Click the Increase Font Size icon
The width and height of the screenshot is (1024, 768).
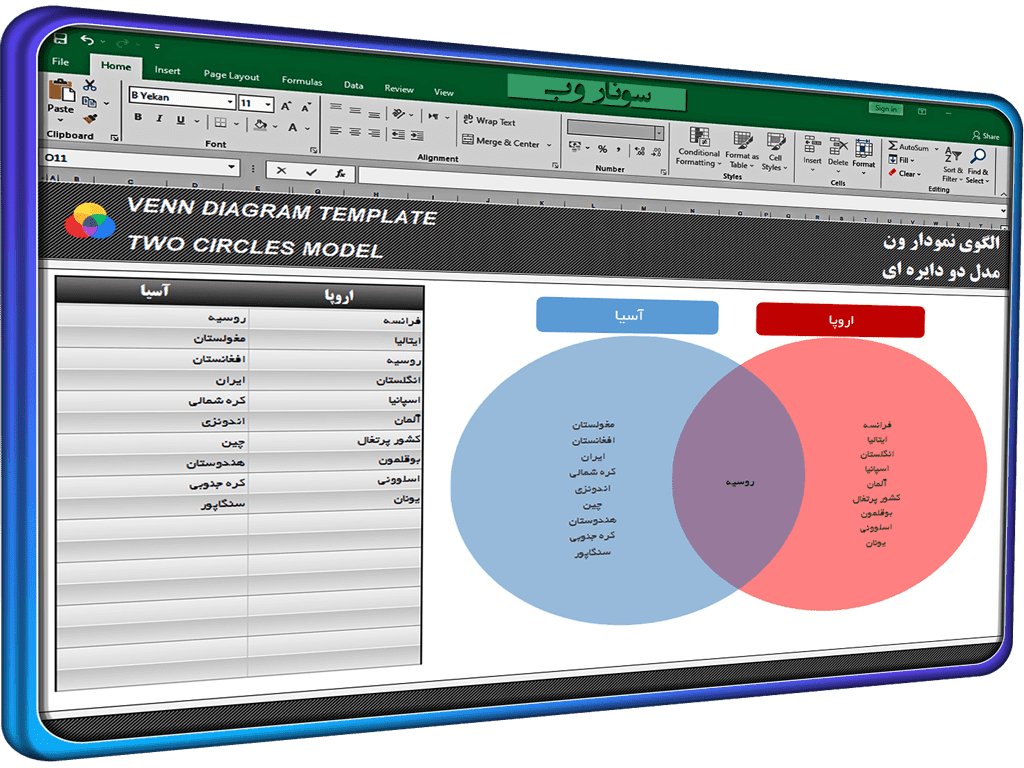point(286,106)
